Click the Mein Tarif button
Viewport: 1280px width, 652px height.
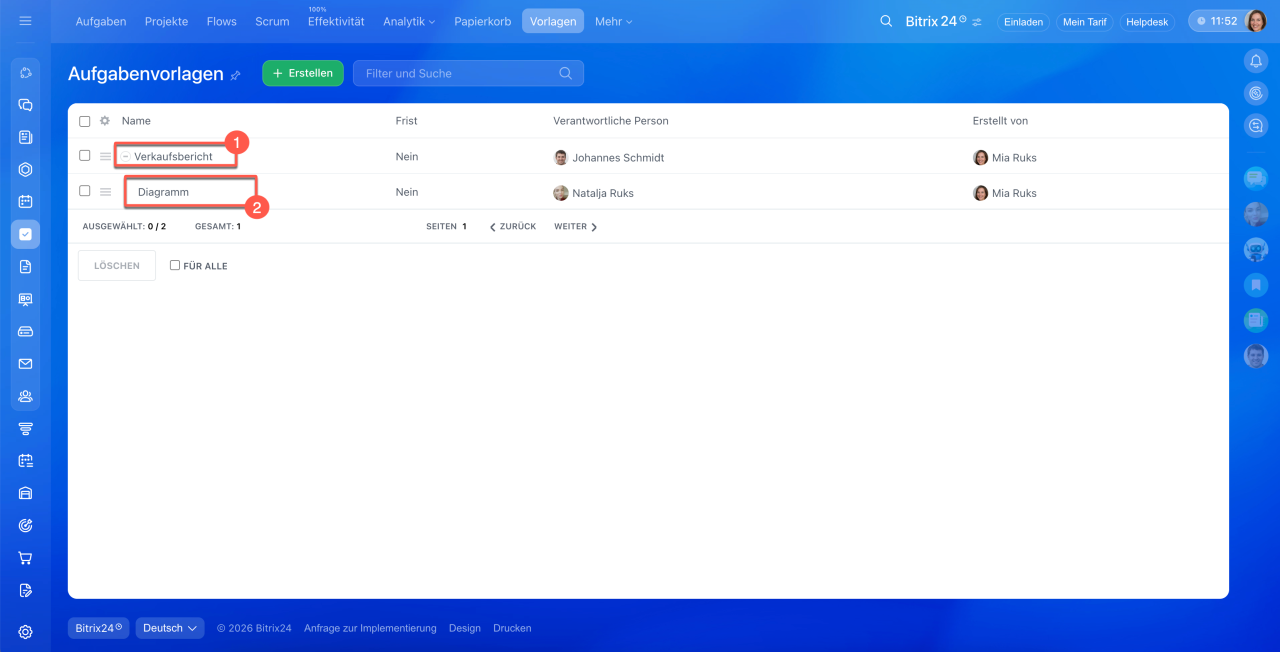click(x=1084, y=22)
